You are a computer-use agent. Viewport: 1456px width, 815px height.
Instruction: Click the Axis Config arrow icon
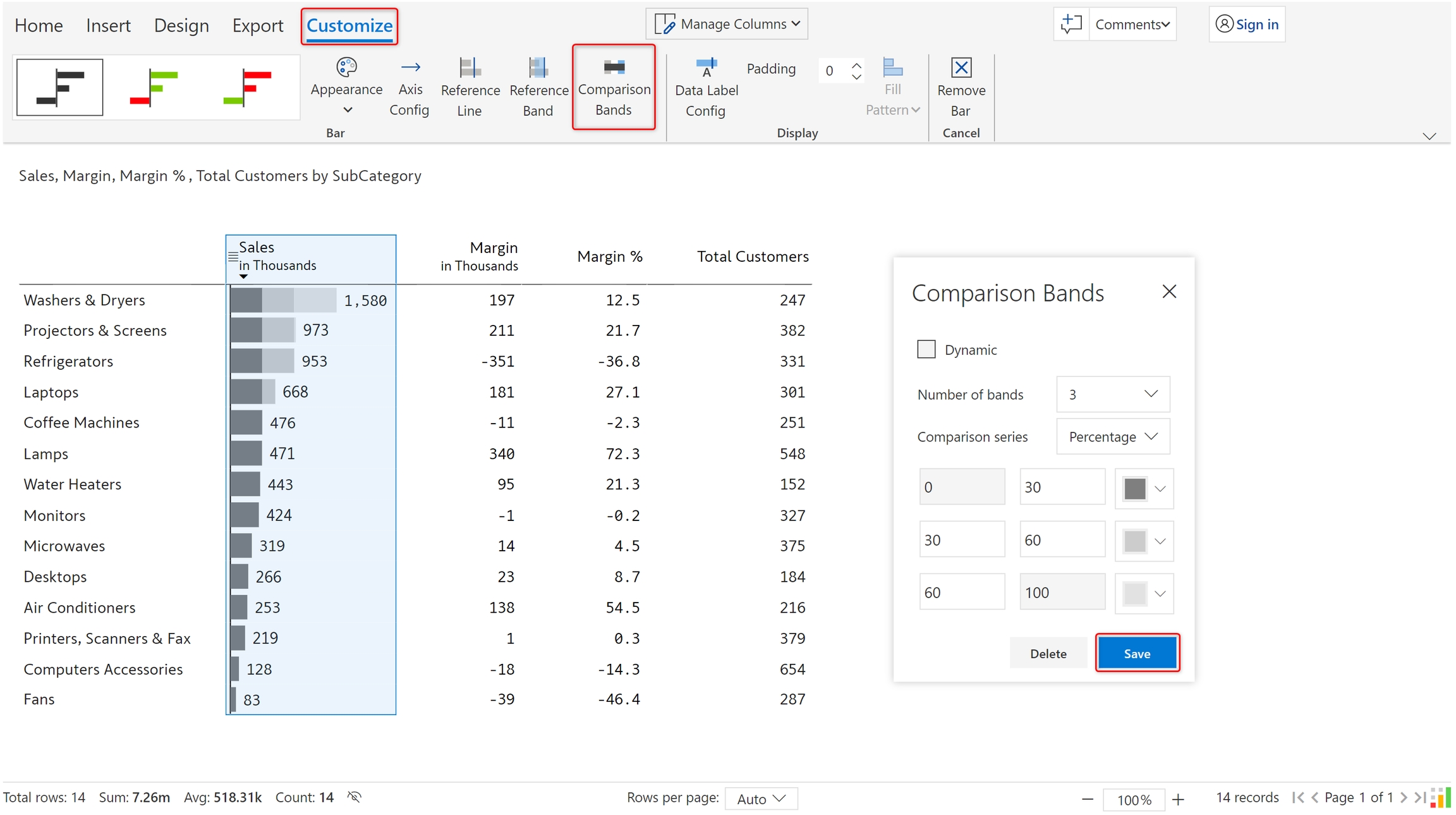[410, 67]
